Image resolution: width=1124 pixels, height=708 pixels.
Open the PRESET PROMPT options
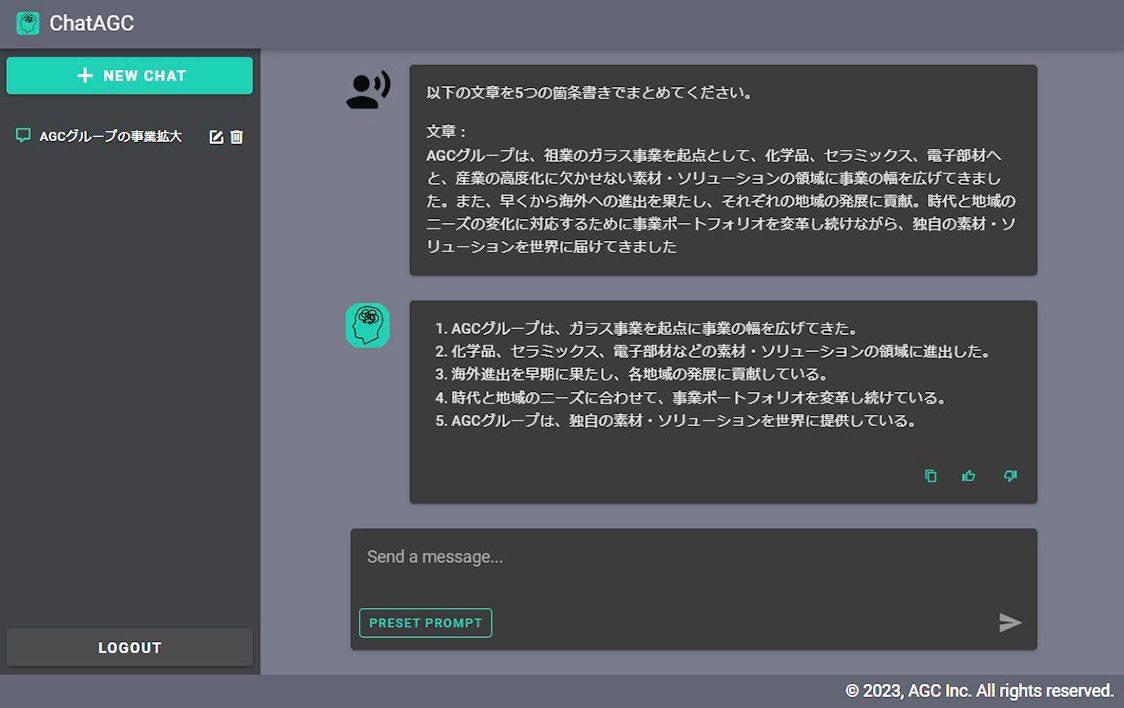(x=426, y=623)
